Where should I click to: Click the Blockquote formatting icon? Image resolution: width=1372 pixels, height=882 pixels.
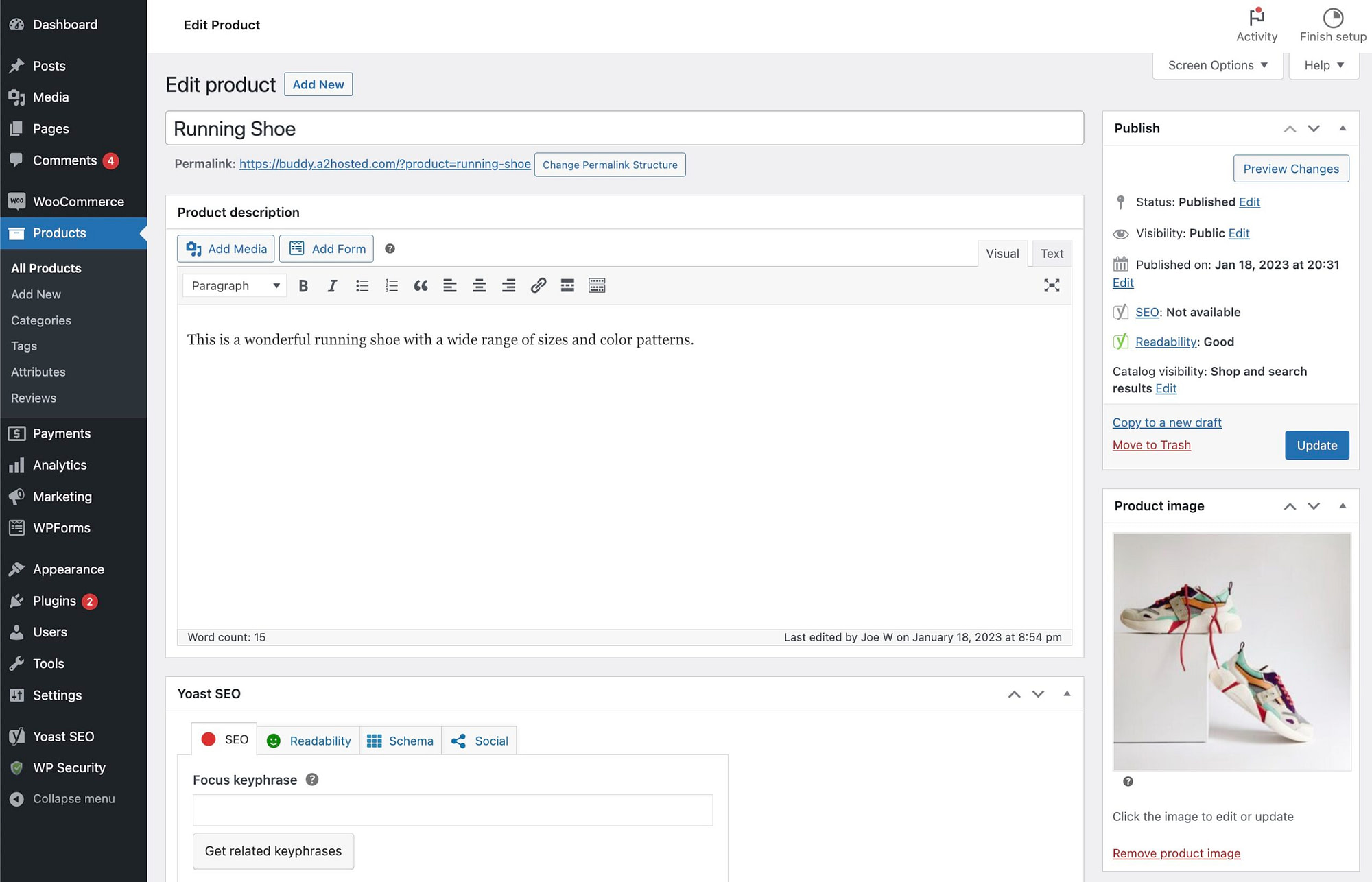click(x=420, y=286)
